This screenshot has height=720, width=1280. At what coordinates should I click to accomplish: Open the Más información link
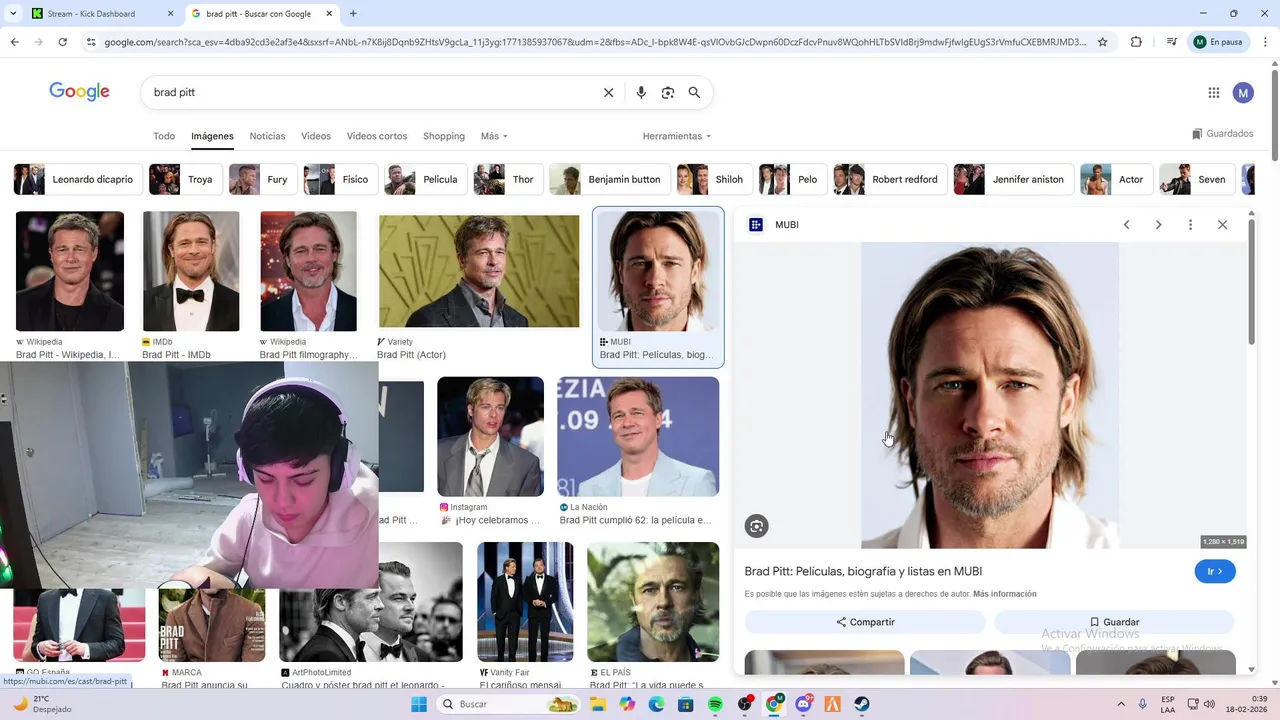pyautogui.click(x=1004, y=594)
